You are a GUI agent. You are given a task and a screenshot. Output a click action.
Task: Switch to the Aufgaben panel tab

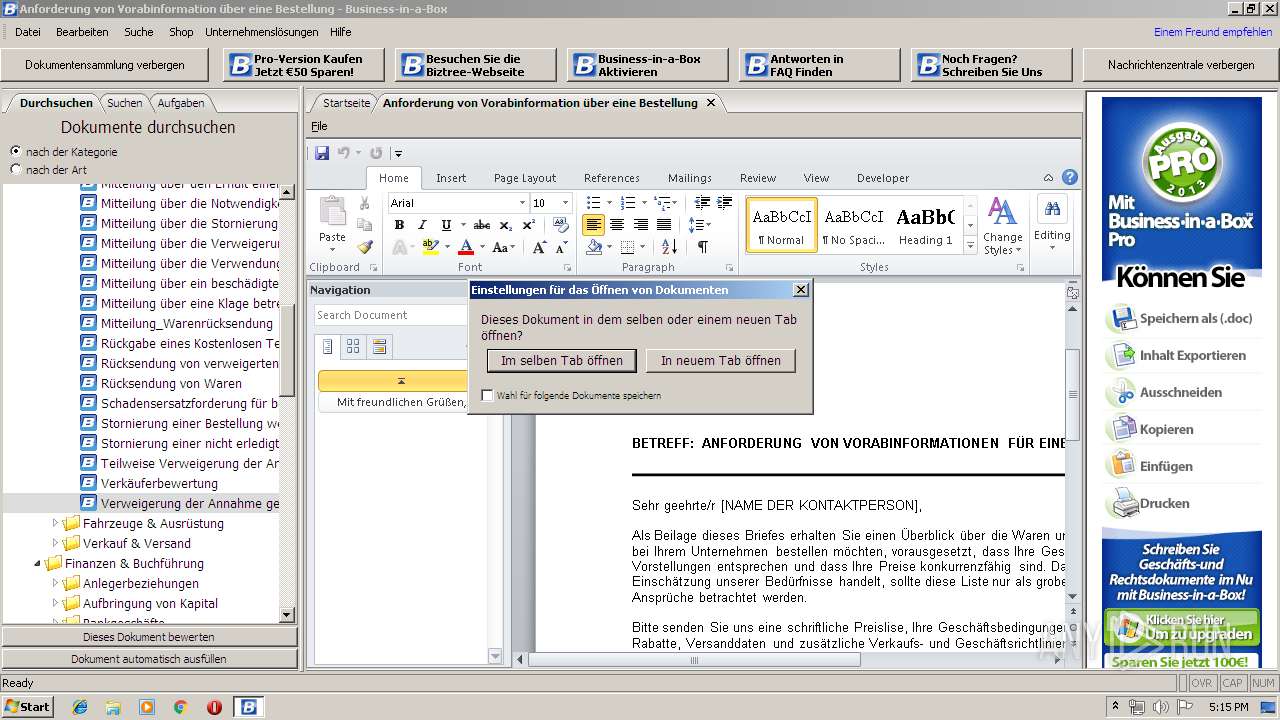(180, 103)
